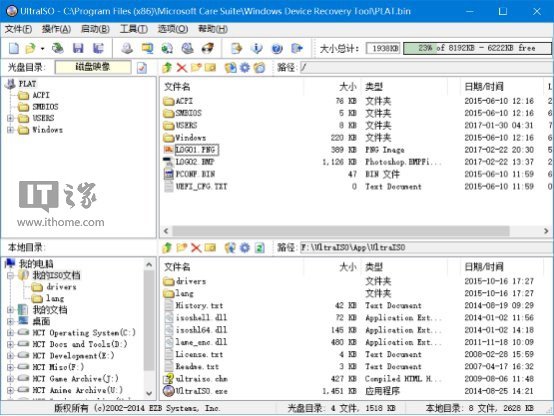Collapse the 我的ISO文档 tree node
This screenshot has width=554, height=416.
10,275
